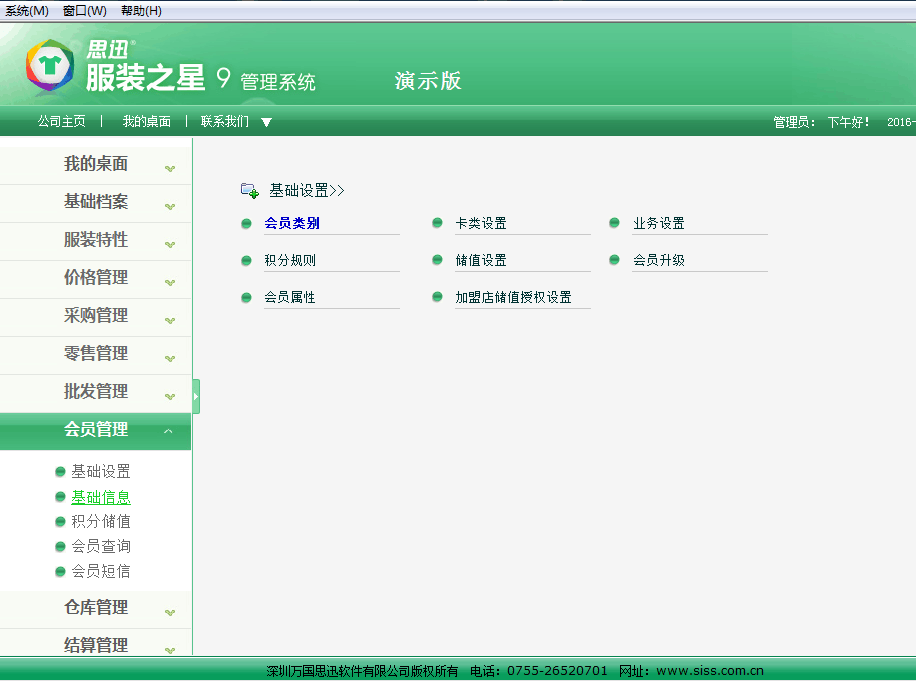
Task: Open the 零售管理 sidebar section
Action: (96, 354)
